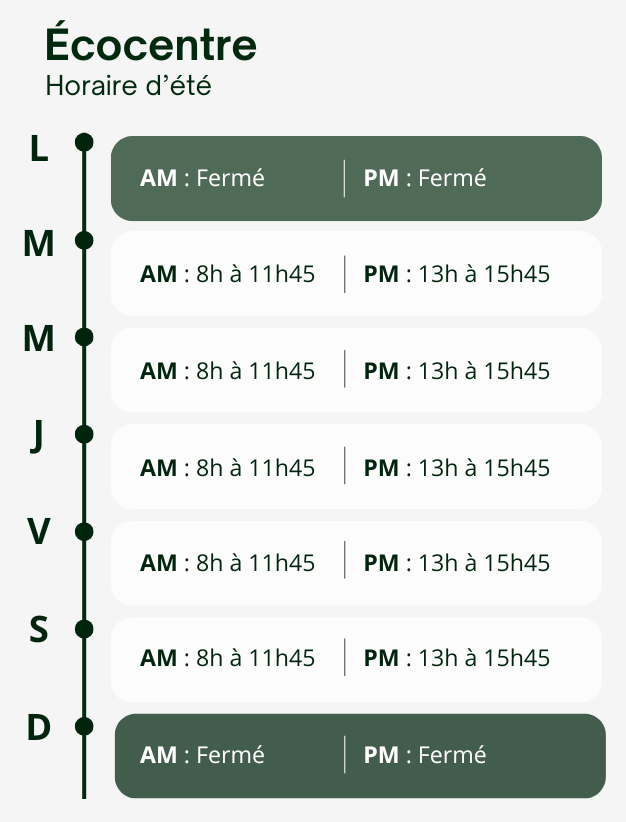Click the S day letter for Saturday

38,630
